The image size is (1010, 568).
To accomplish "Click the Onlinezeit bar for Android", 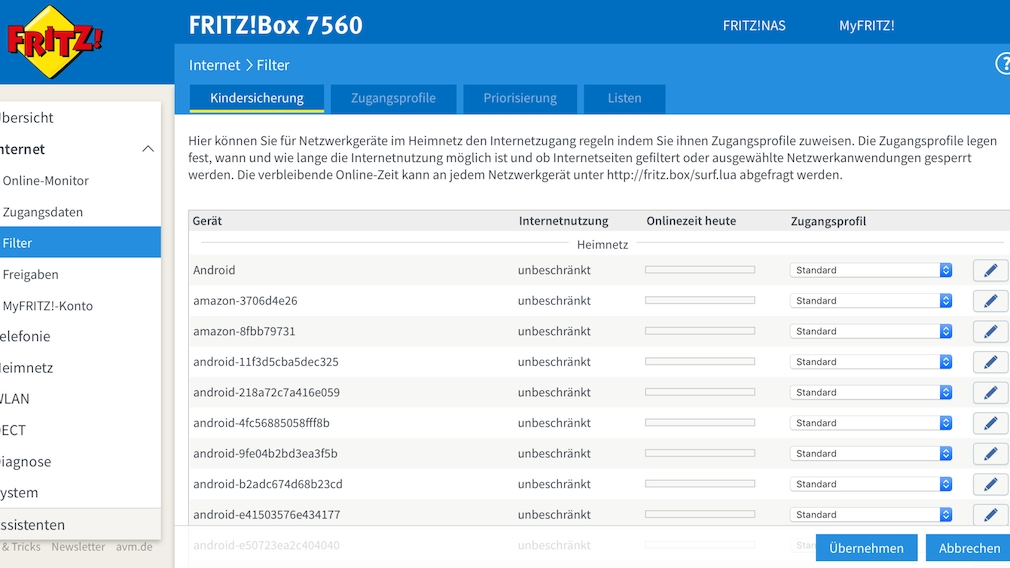I will (x=700, y=270).
